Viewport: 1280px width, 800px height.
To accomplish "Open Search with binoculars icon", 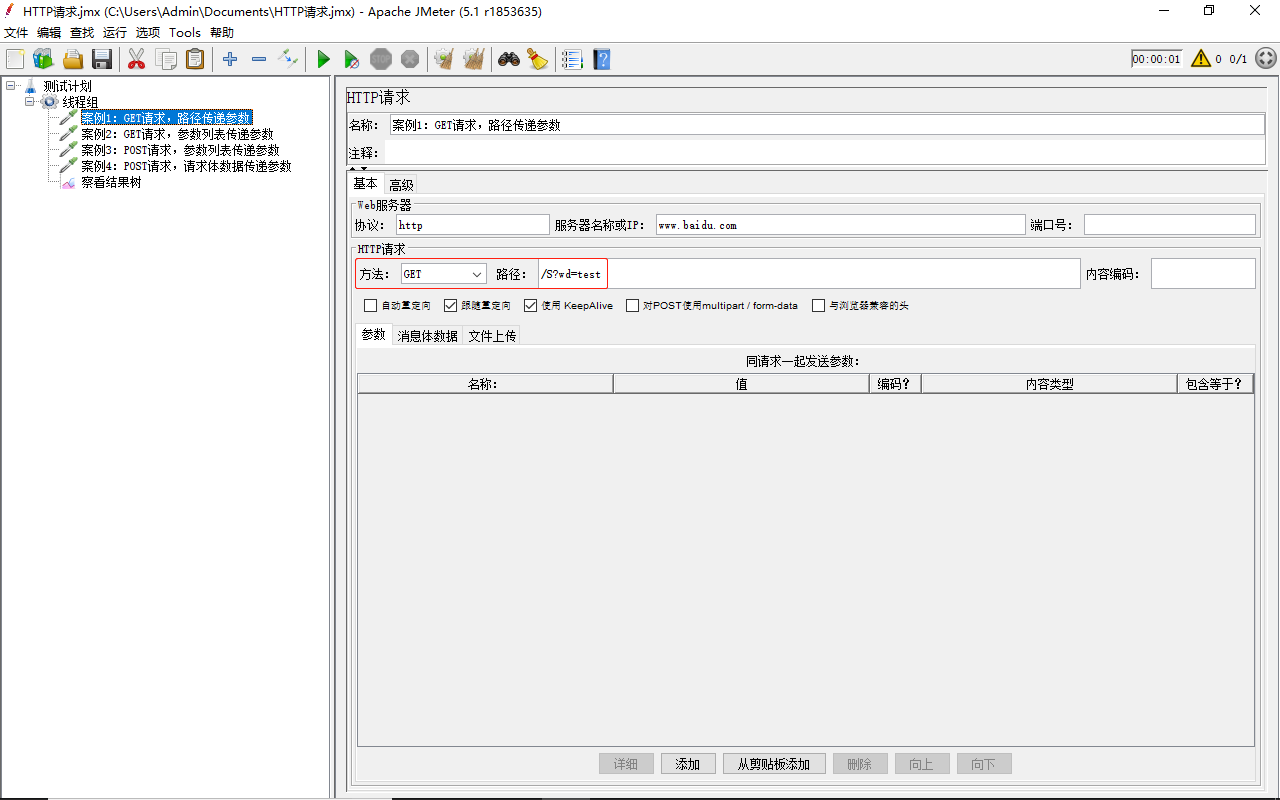I will pos(509,60).
